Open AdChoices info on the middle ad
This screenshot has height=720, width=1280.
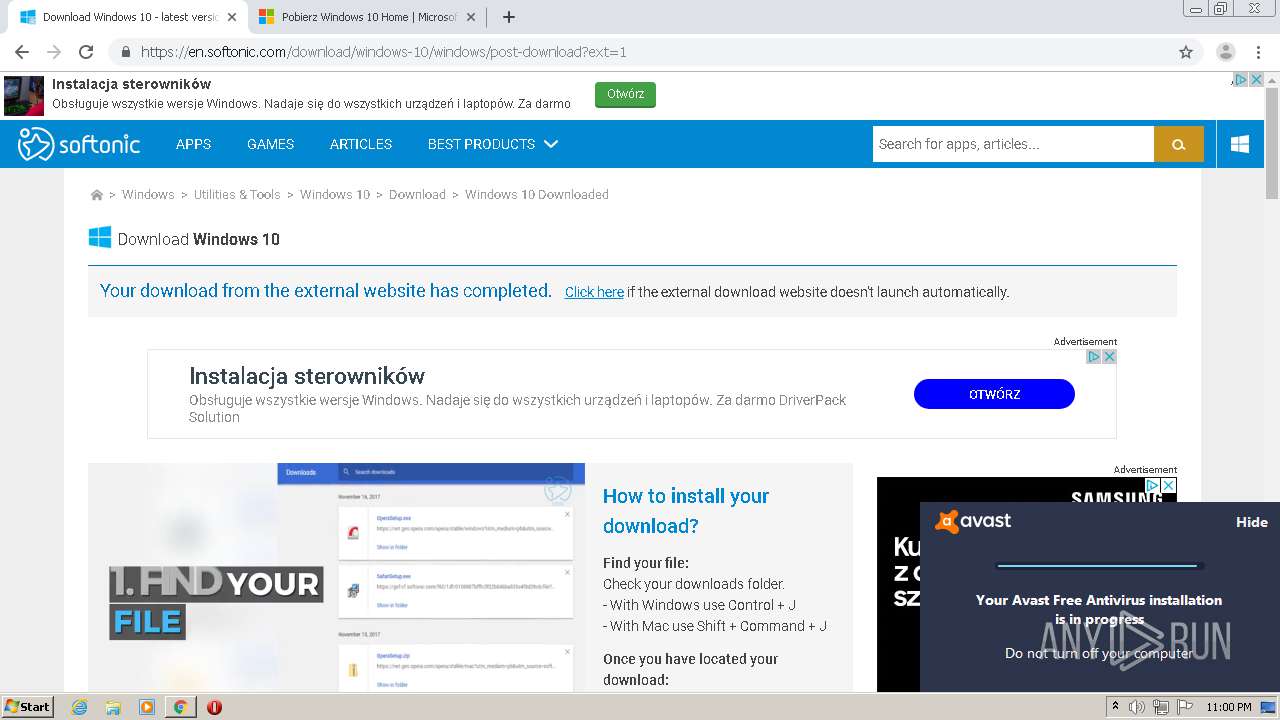(1094, 357)
